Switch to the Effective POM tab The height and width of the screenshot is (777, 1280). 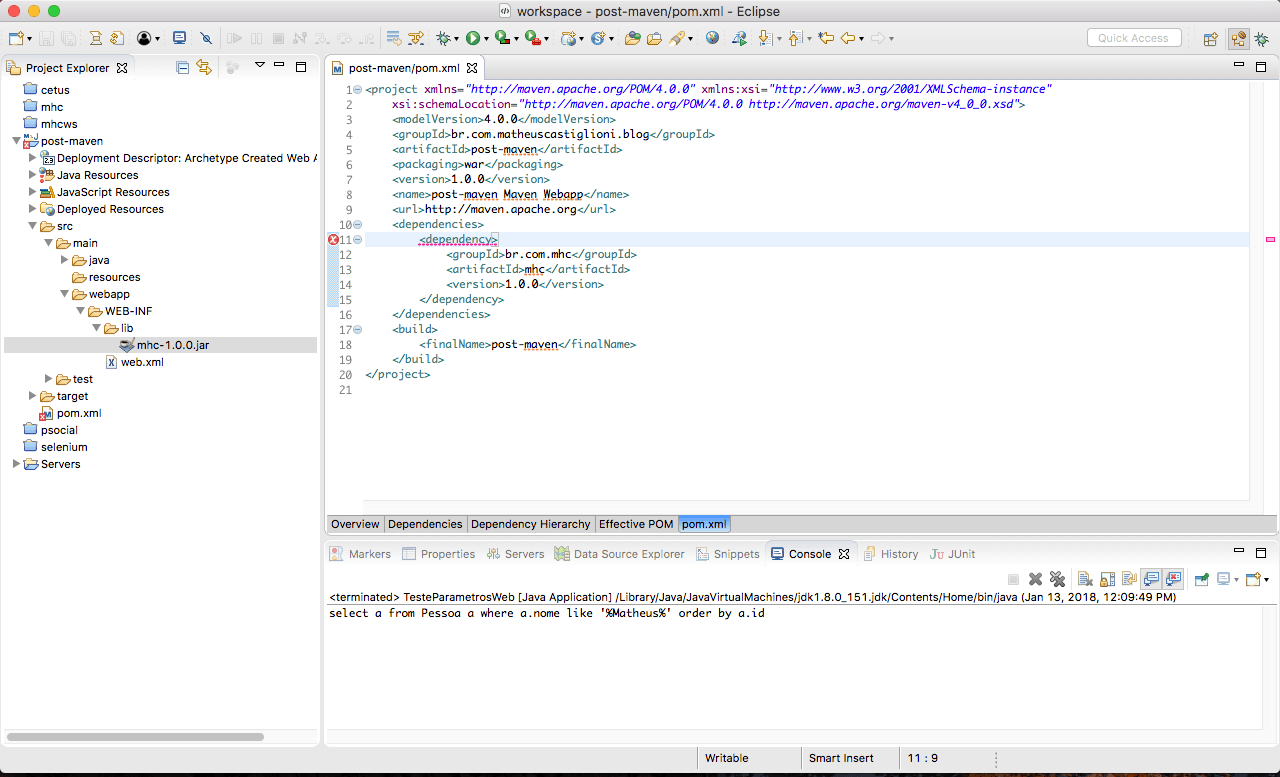point(636,524)
